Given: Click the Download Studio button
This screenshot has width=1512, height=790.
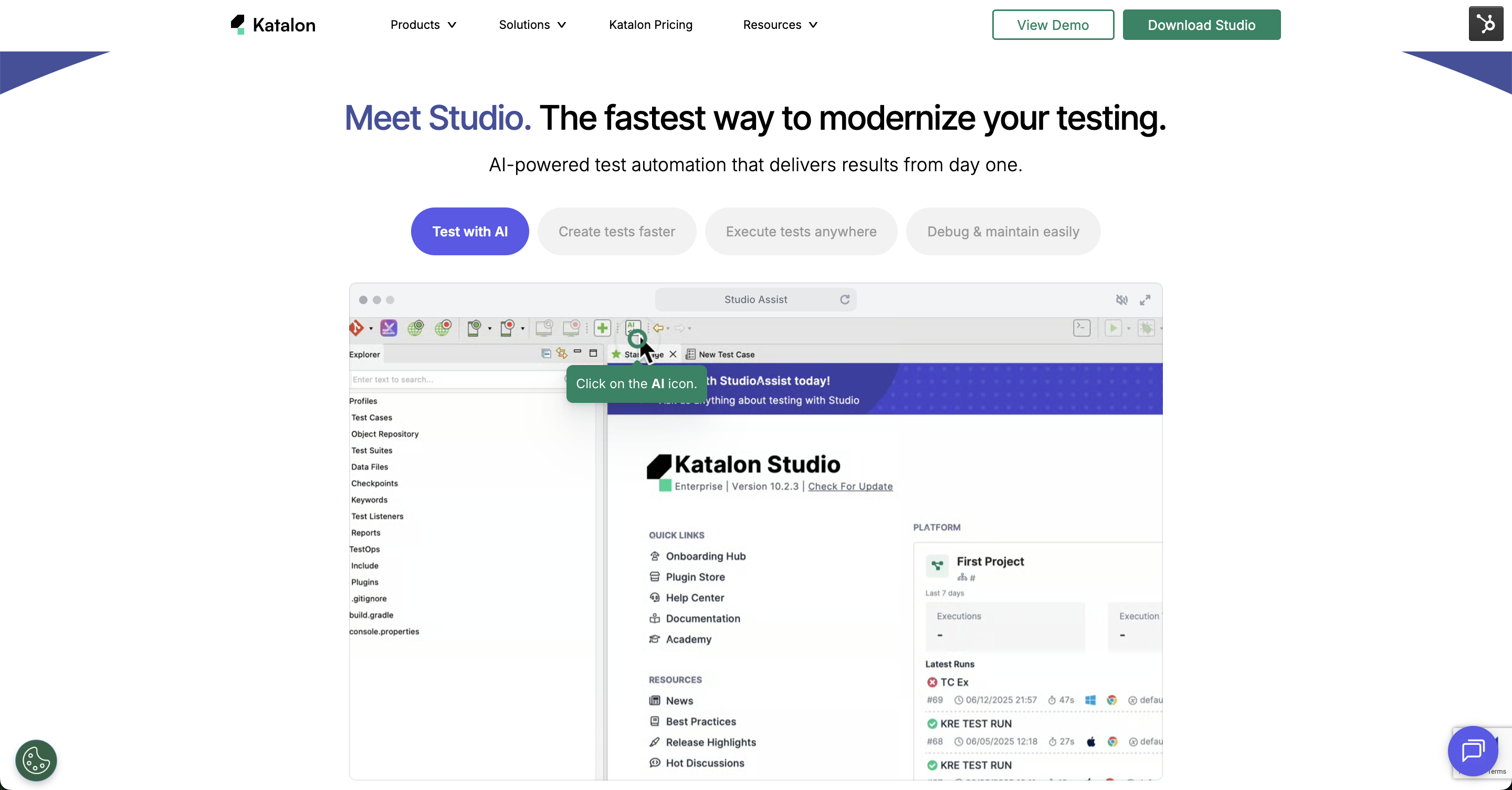Looking at the screenshot, I should (1202, 25).
